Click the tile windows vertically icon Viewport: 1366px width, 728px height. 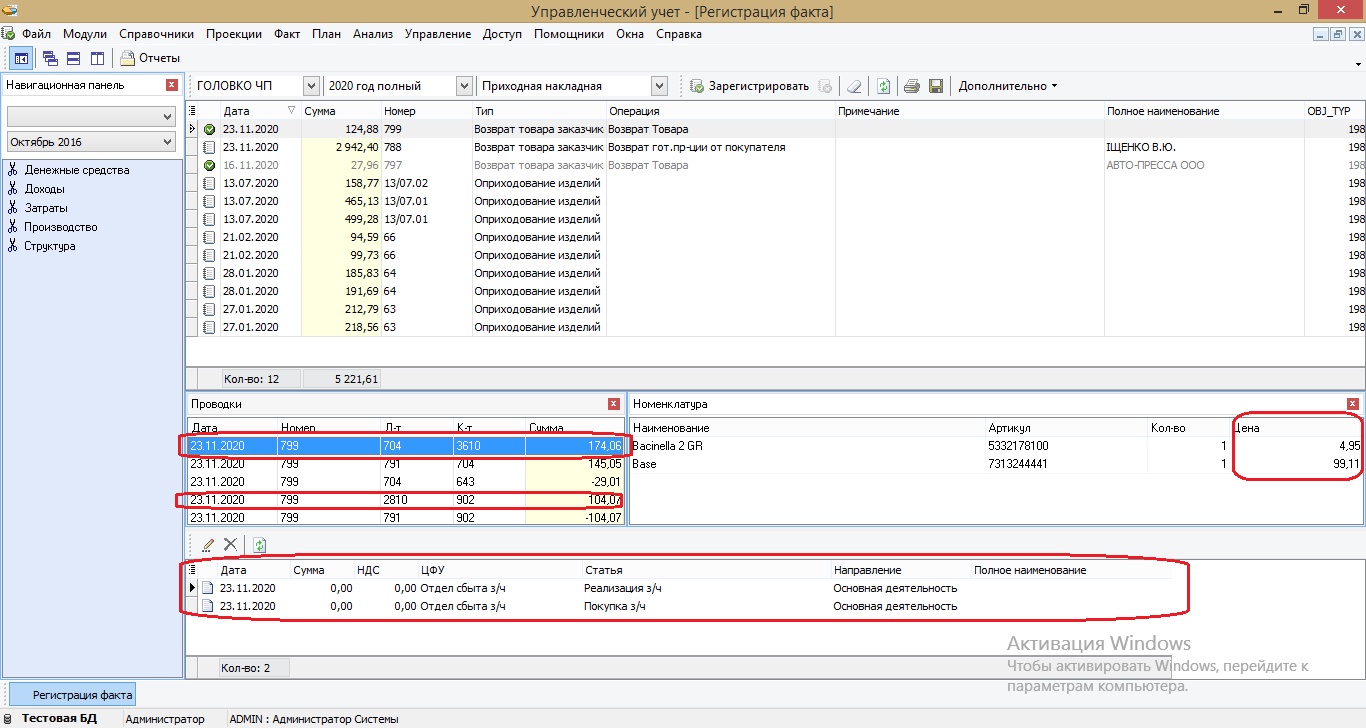[97, 59]
